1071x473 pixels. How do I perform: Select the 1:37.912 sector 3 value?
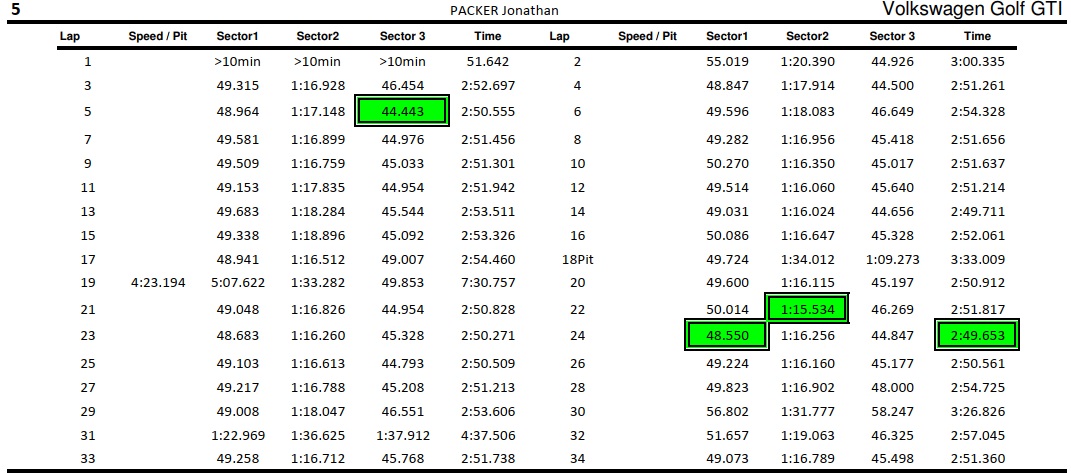402,434
